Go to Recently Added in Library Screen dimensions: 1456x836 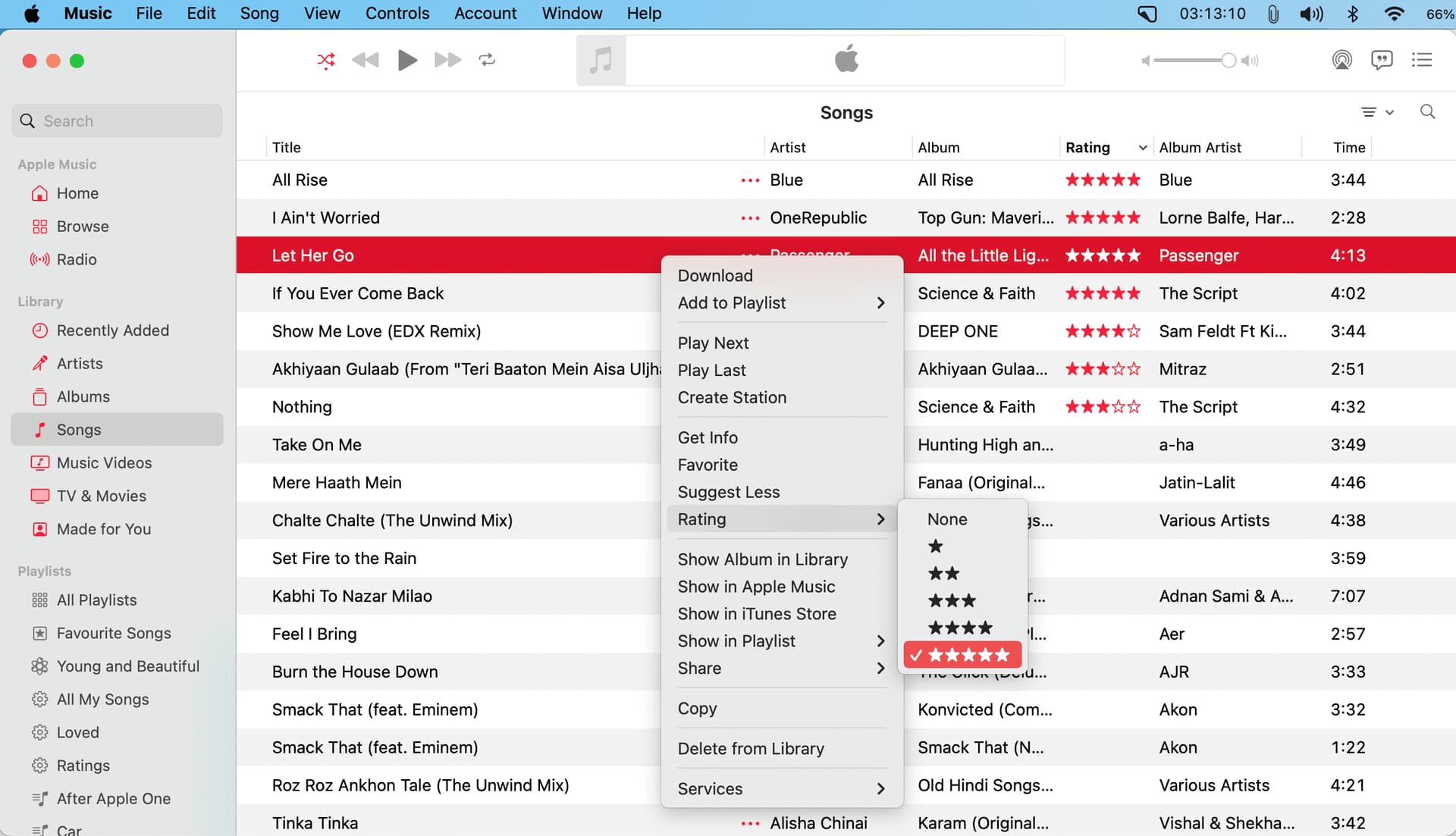(x=112, y=330)
